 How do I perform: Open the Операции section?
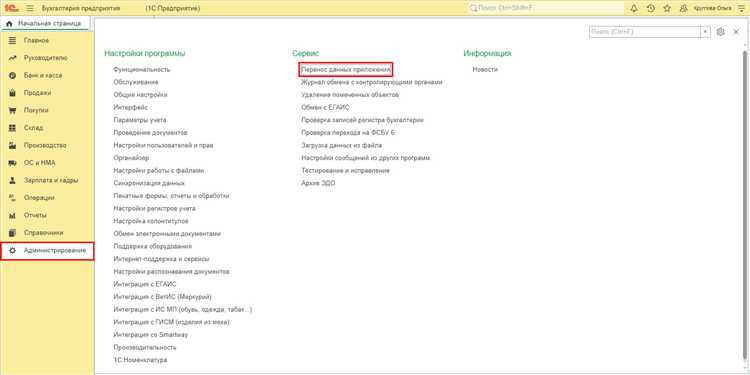39,198
